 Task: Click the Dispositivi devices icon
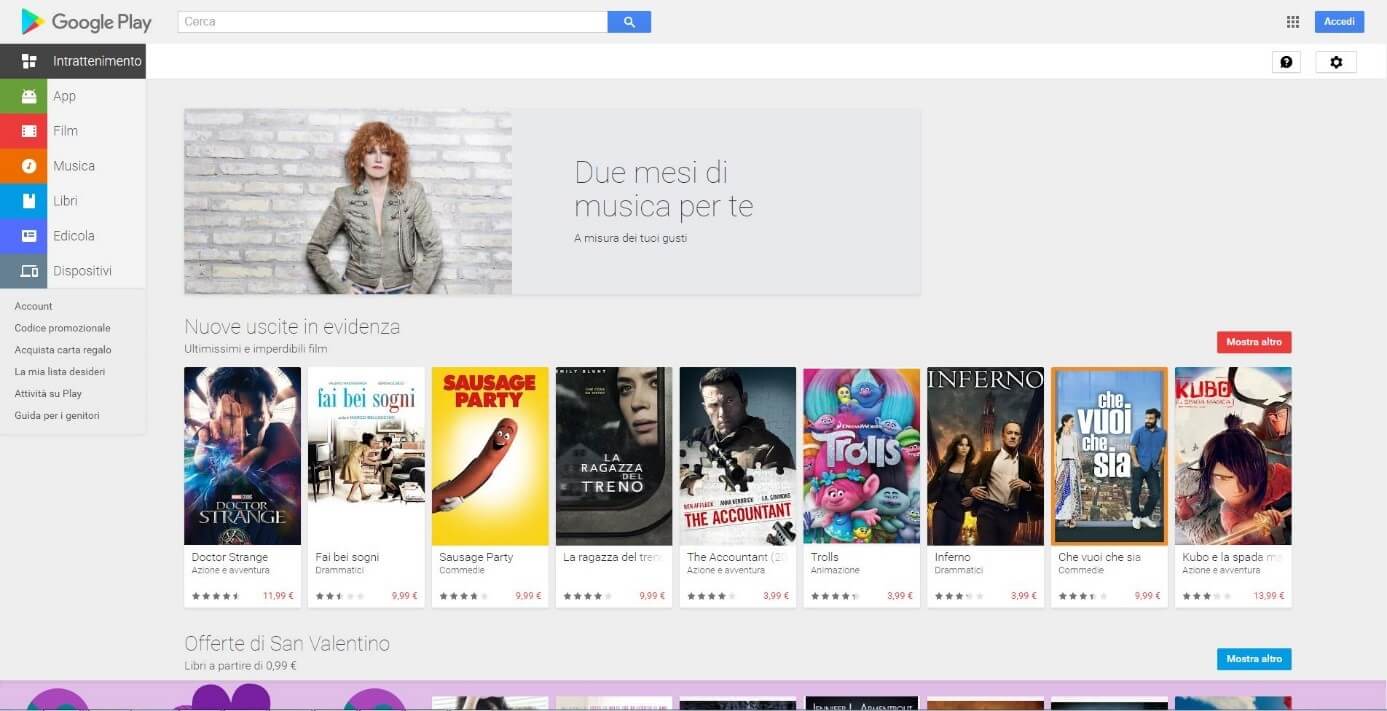tap(29, 271)
